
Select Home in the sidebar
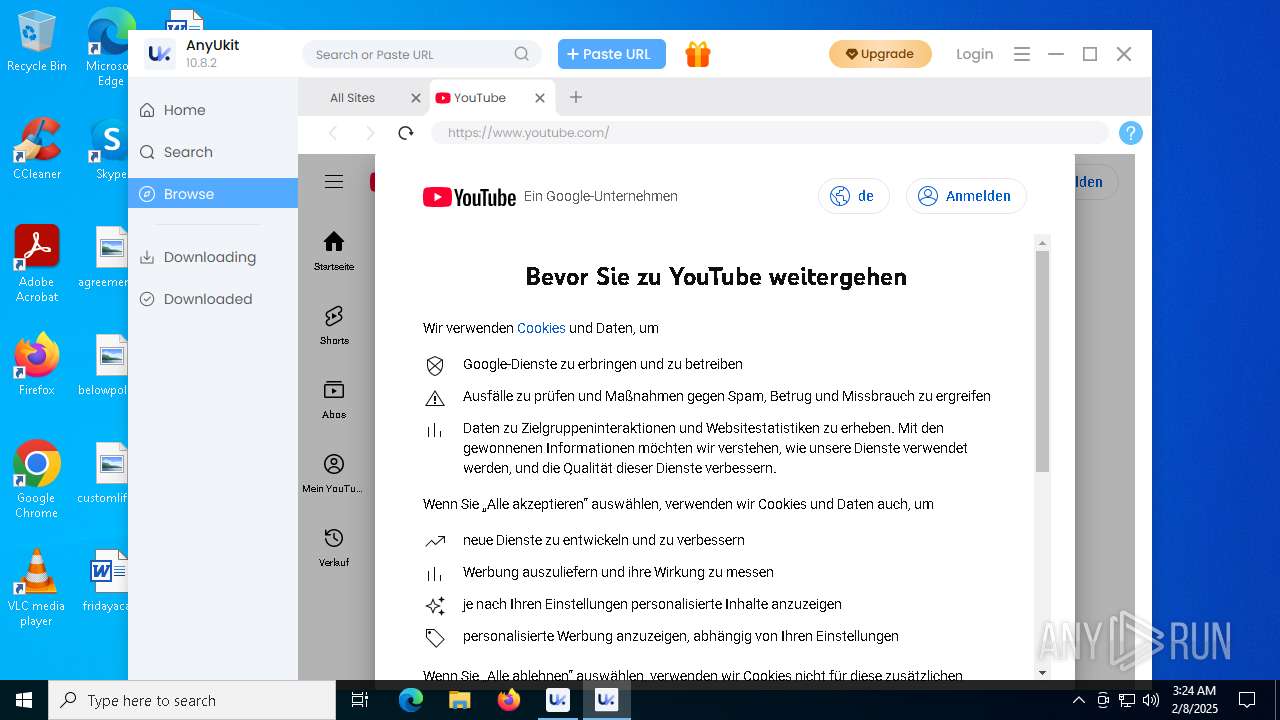pyautogui.click(x=213, y=110)
